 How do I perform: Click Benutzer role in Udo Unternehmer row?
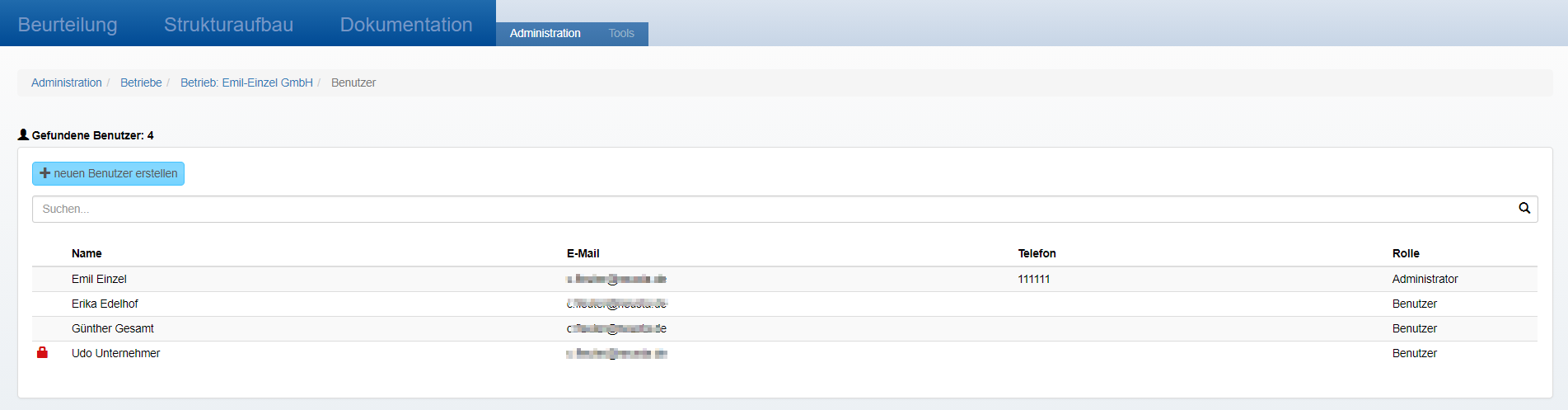pos(1415,353)
